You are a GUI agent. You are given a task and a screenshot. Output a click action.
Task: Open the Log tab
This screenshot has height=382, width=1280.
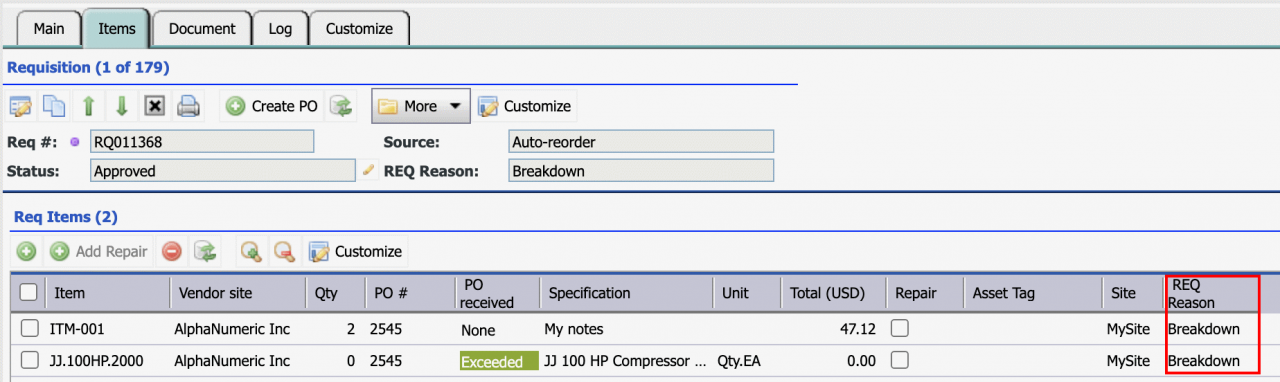(280, 28)
